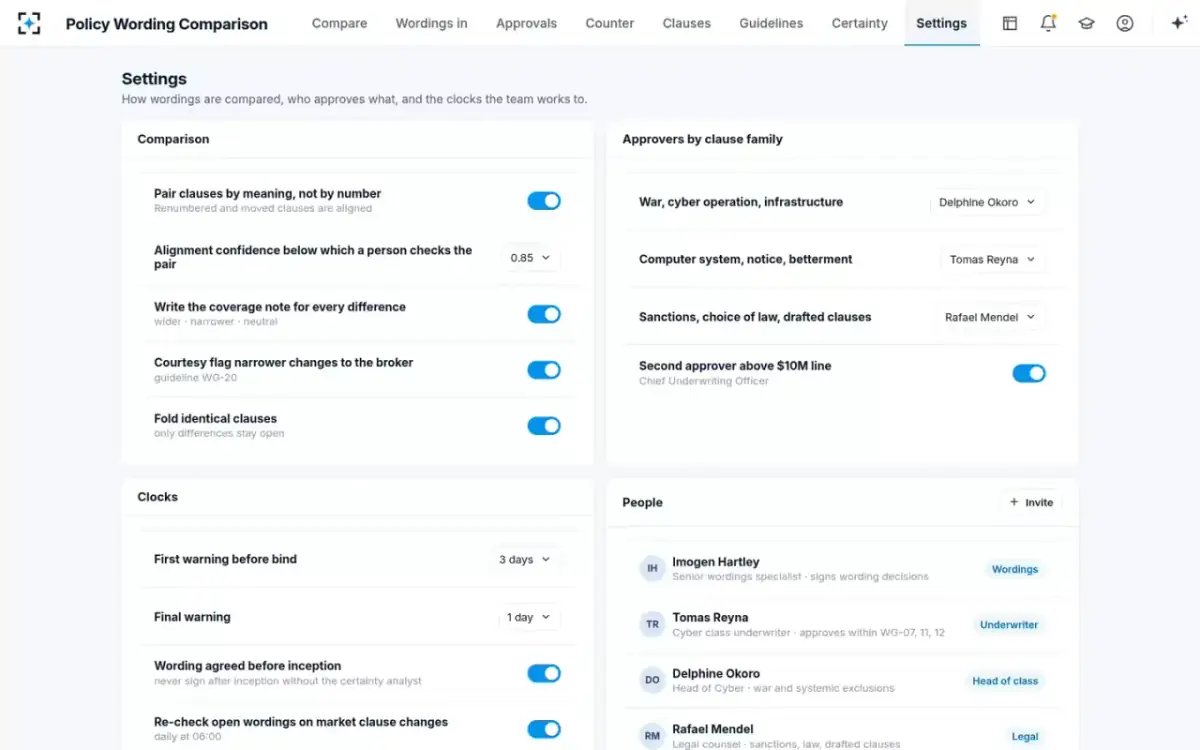Switch to the Wordings in tab

point(431,23)
